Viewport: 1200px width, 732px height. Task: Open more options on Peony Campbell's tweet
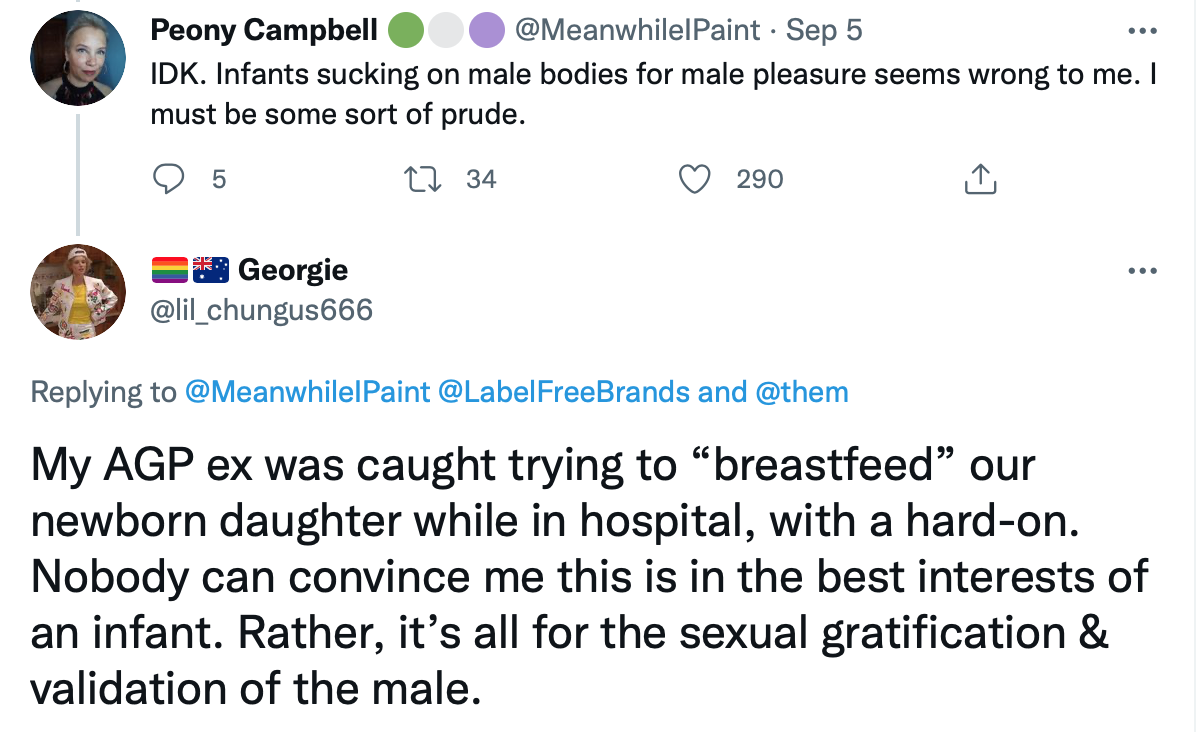[1141, 31]
